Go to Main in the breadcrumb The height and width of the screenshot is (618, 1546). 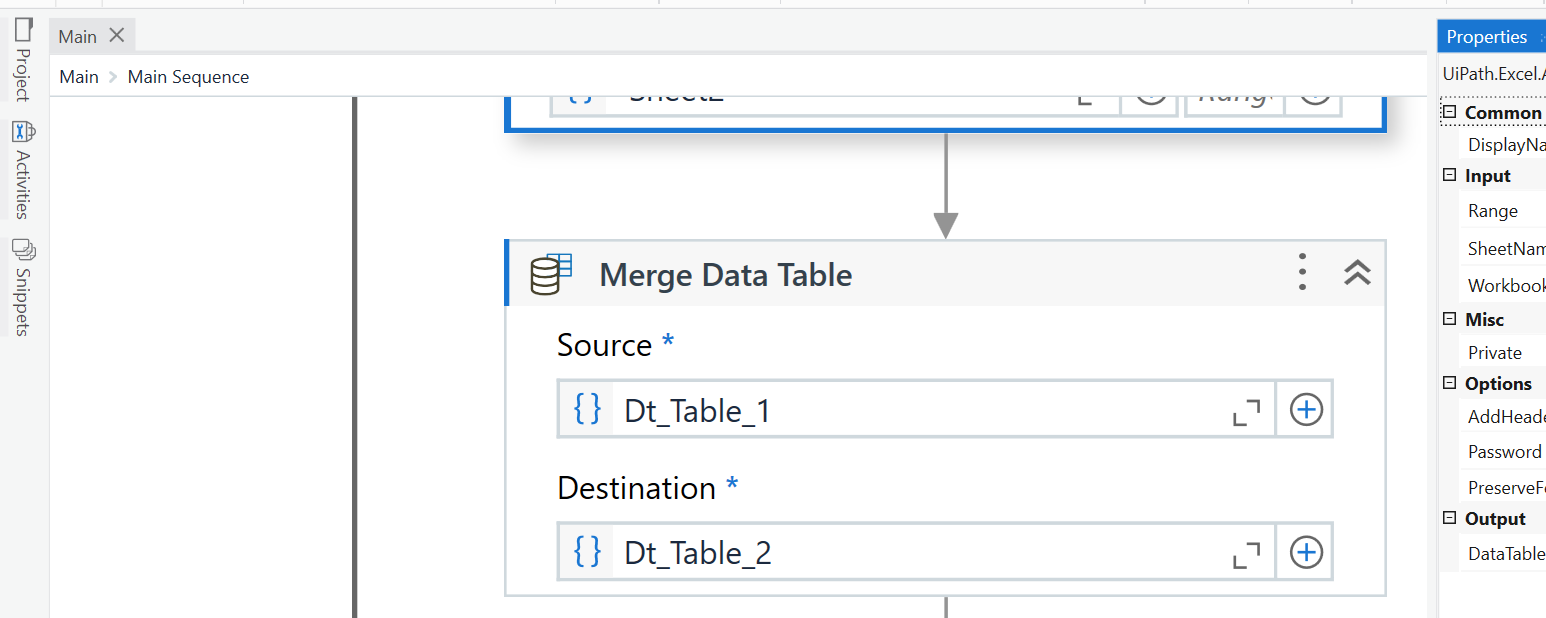tap(79, 77)
